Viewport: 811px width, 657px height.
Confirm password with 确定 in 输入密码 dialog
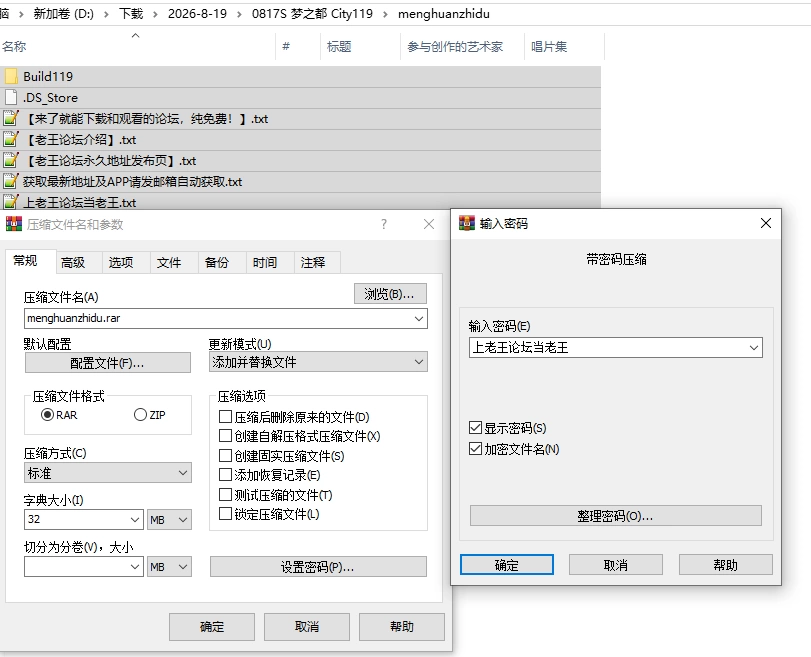point(507,565)
